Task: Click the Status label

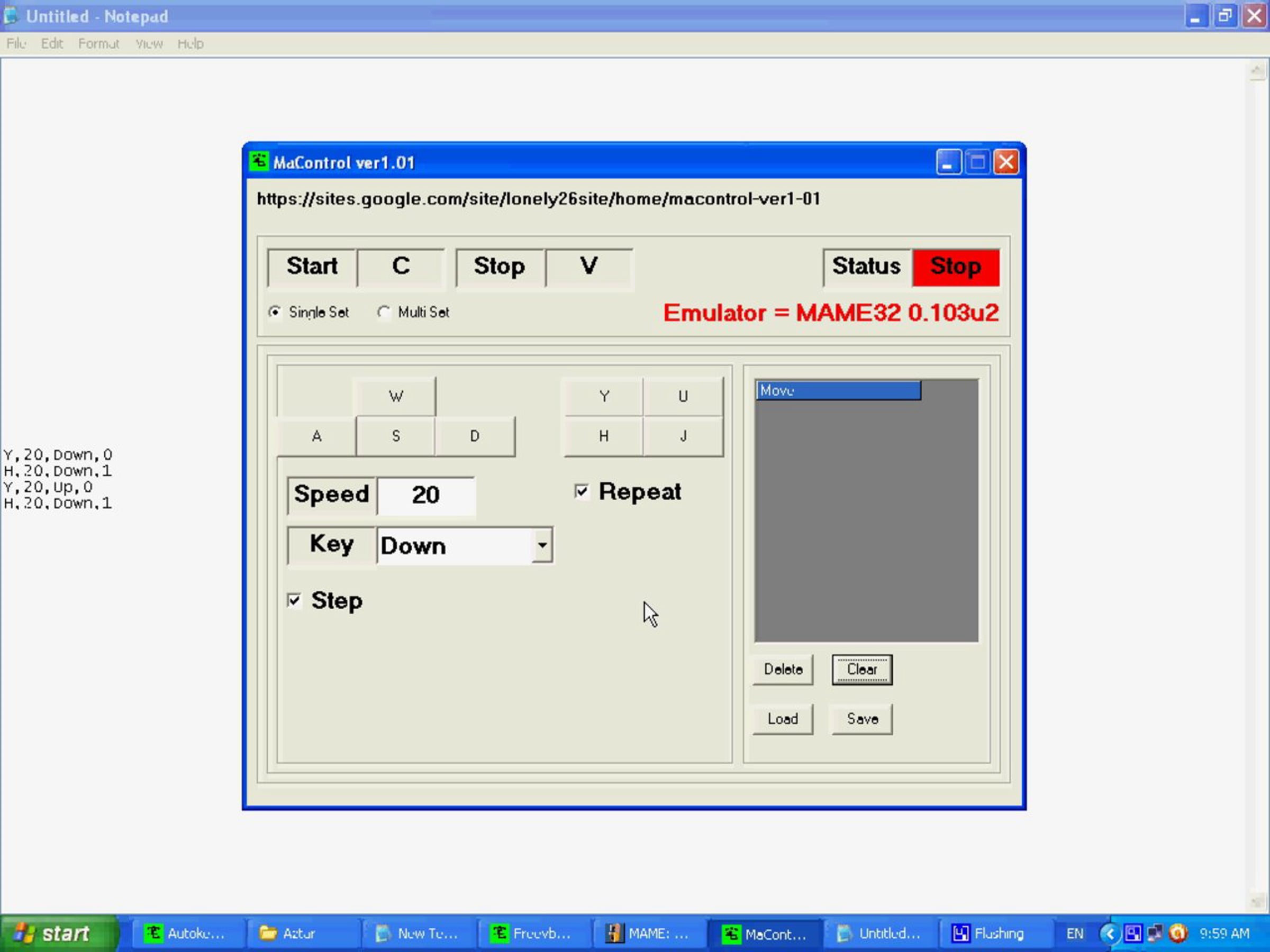Action: click(x=867, y=268)
